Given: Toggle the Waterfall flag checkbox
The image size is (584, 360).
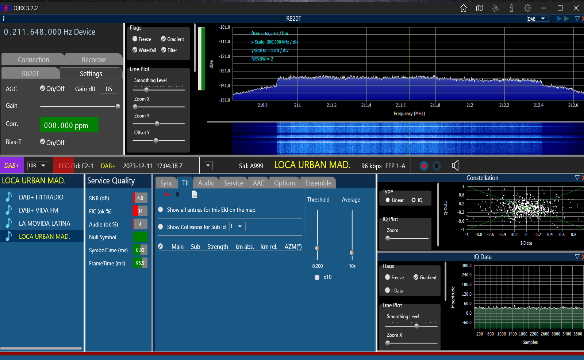Looking at the screenshot, I should point(135,50).
